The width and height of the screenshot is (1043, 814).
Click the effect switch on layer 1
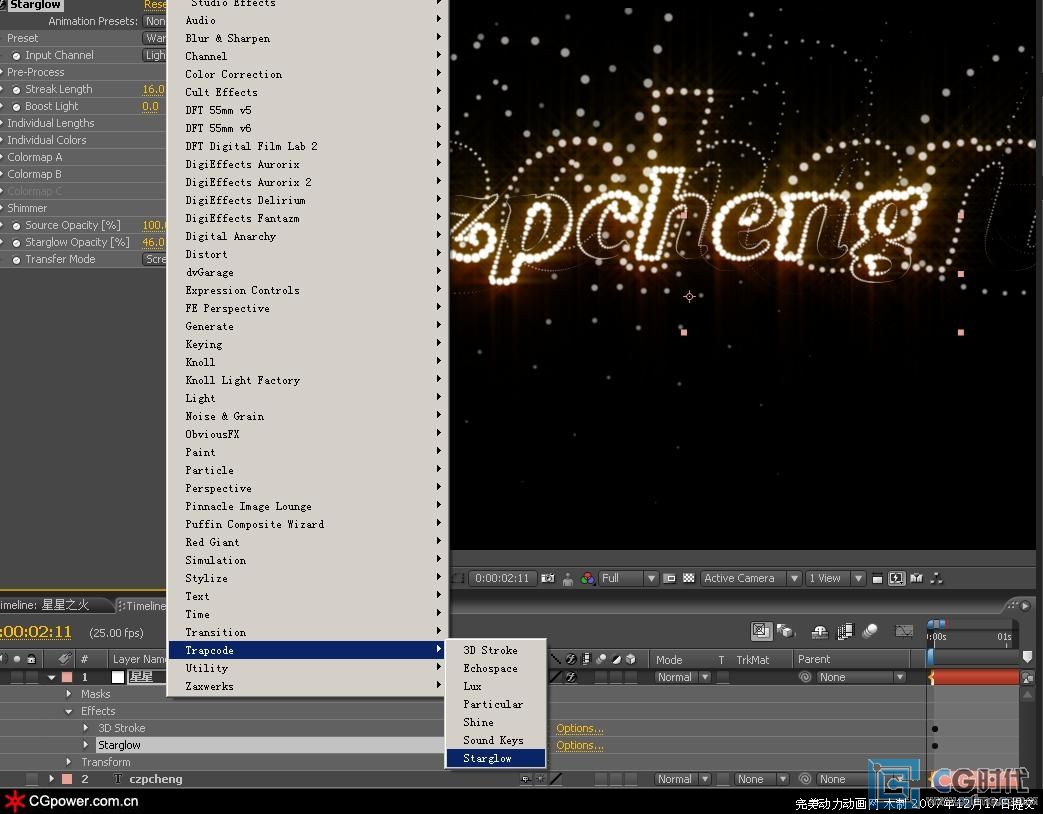pyautogui.click(x=571, y=677)
